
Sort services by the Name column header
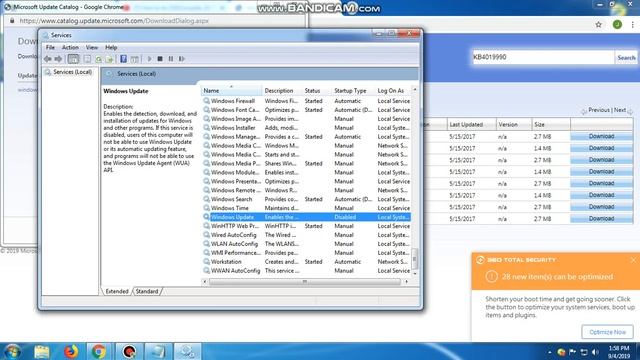(x=231, y=90)
